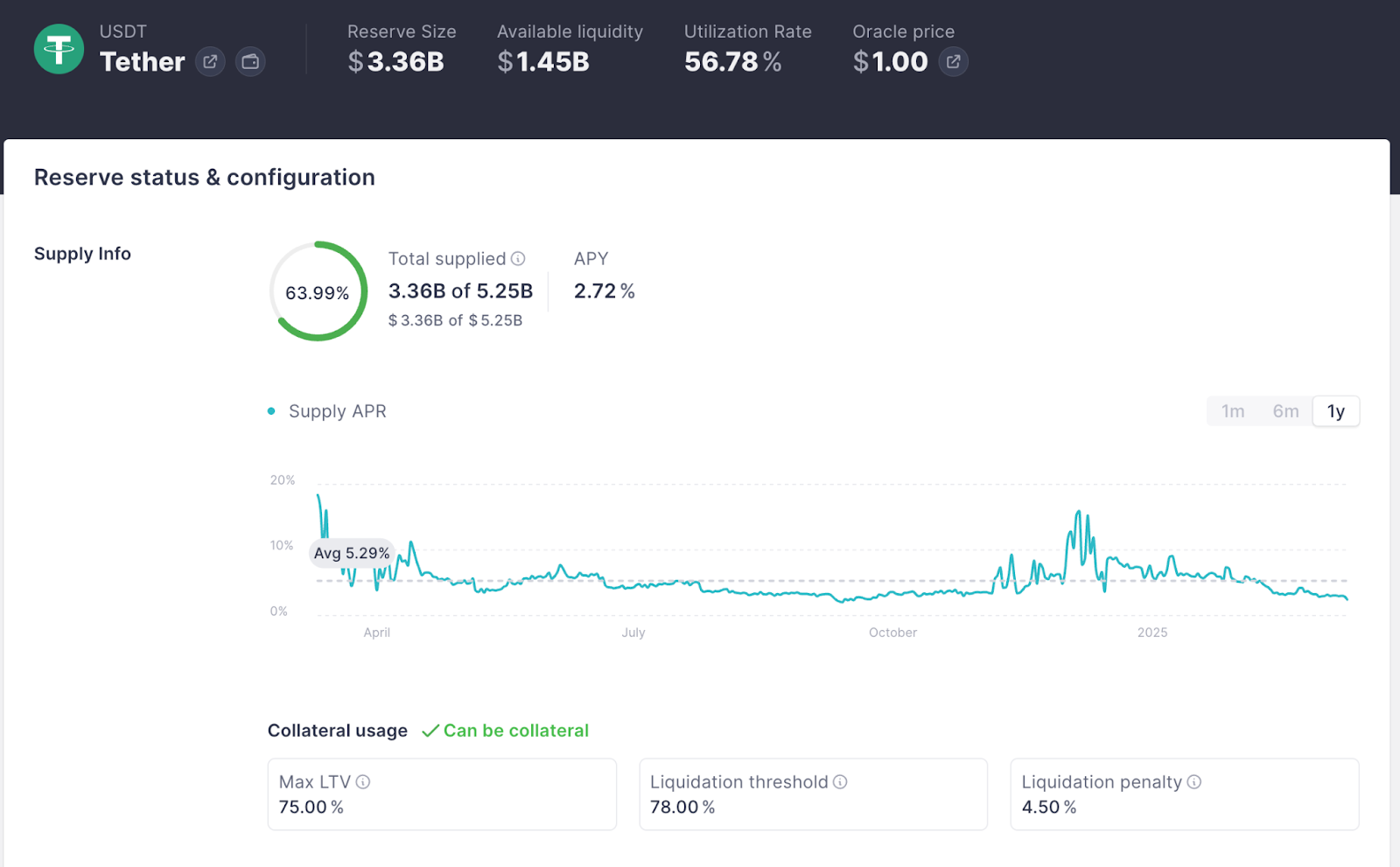
Task: Click the Supply APR legend text
Action: (x=338, y=411)
